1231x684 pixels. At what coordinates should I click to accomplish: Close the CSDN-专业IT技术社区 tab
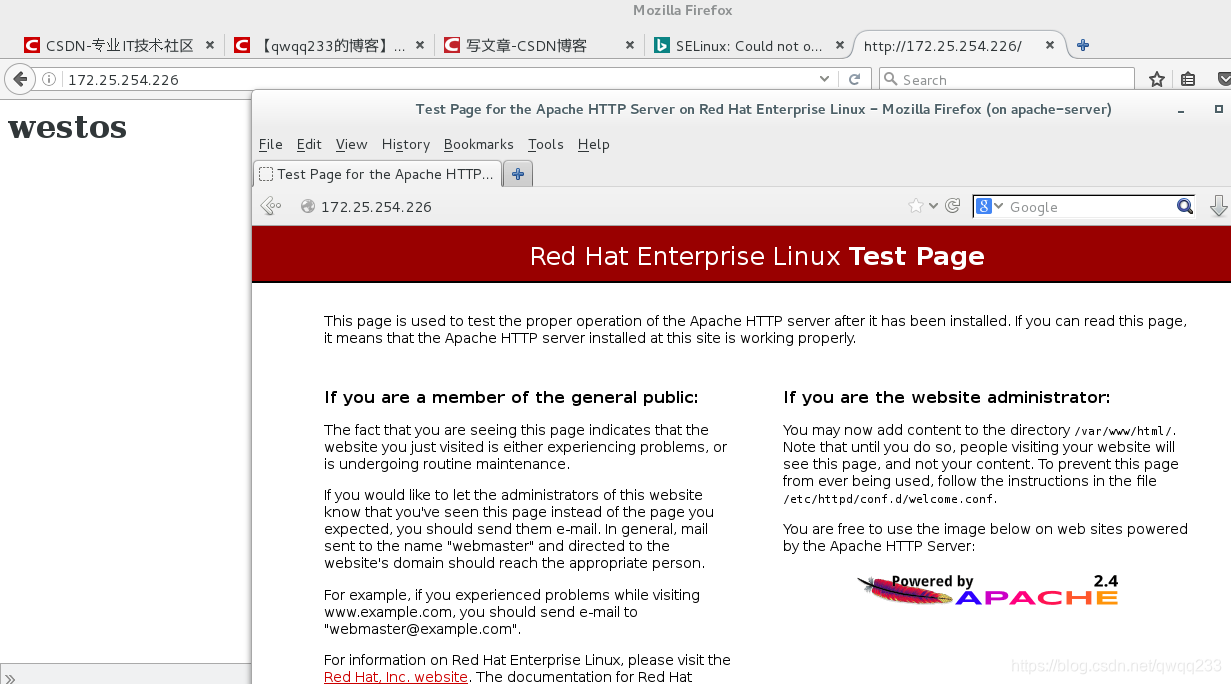point(210,45)
